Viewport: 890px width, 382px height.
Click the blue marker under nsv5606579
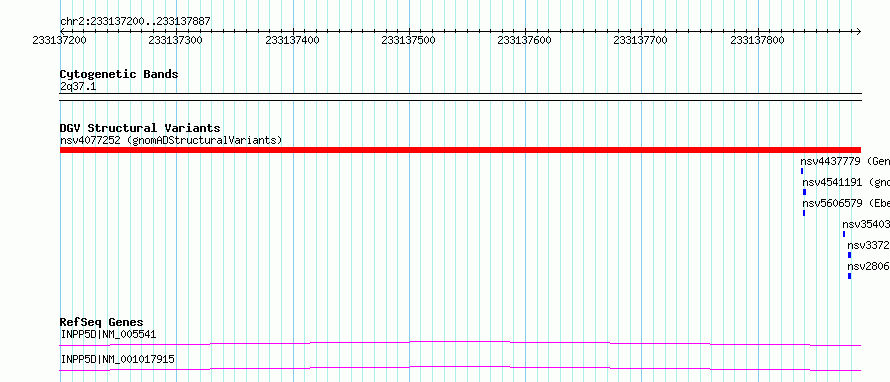tap(804, 213)
